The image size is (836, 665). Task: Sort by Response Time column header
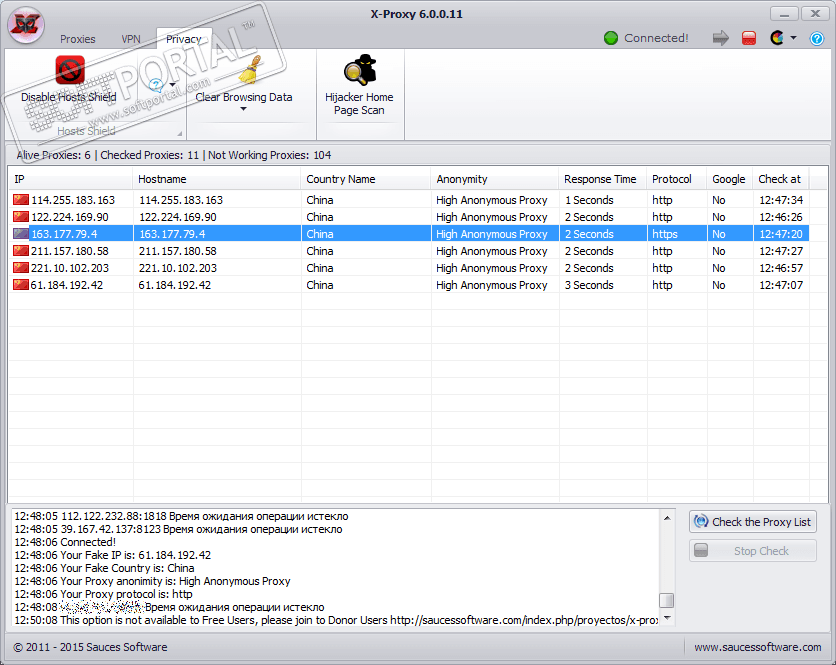pyautogui.click(x=603, y=179)
